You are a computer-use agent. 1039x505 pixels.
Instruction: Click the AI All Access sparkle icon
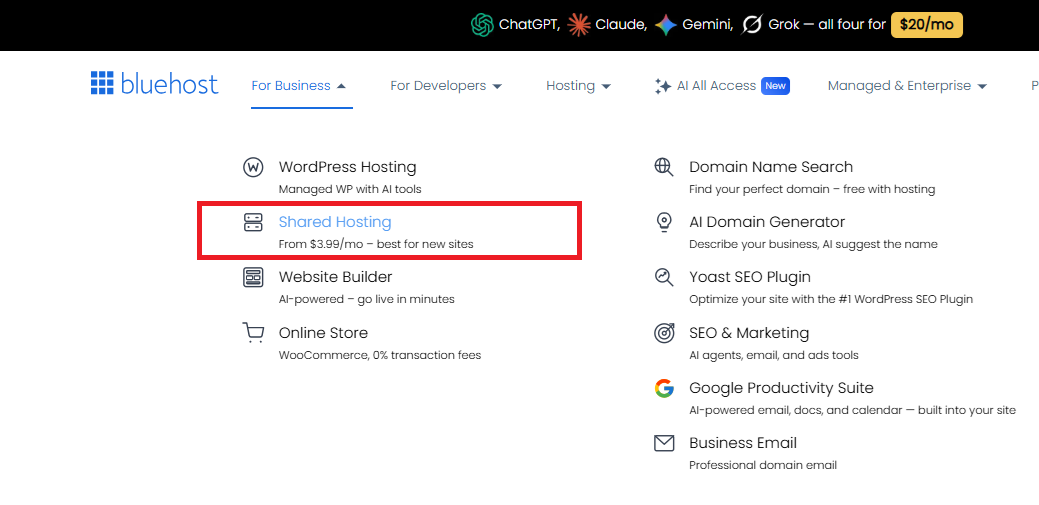click(663, 85)
